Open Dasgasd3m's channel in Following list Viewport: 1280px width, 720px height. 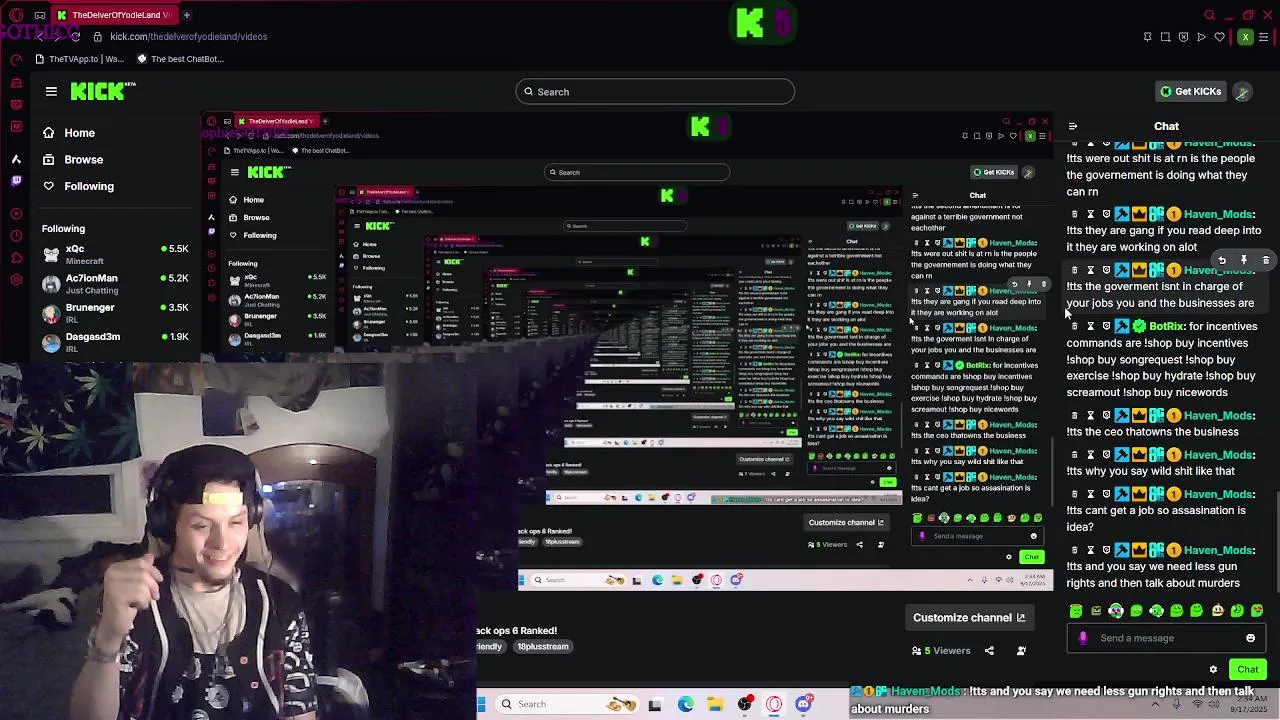pyautogui.click(x=115, y=342)
